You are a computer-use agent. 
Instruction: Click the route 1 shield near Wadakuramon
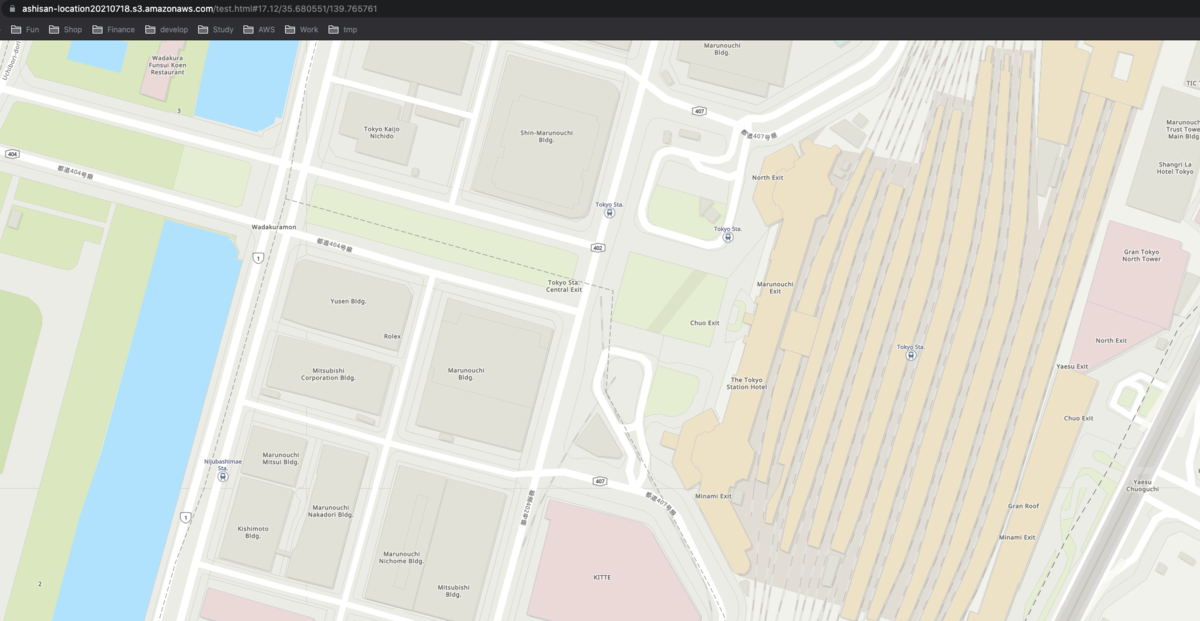click(x=258, y=258)
